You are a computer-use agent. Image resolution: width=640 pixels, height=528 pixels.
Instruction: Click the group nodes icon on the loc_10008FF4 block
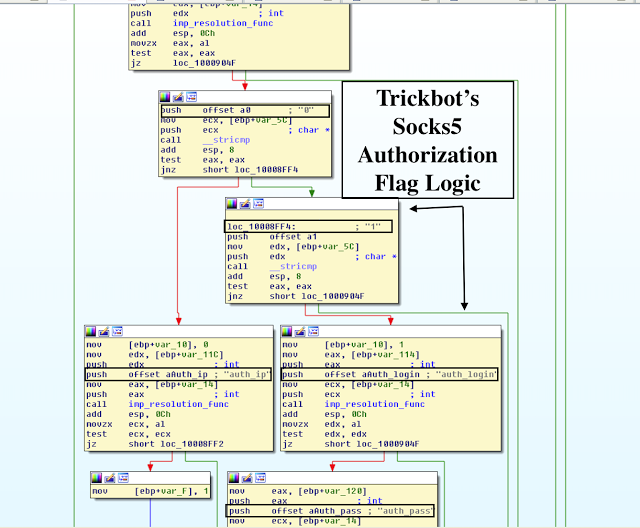(x=257, y=203)
